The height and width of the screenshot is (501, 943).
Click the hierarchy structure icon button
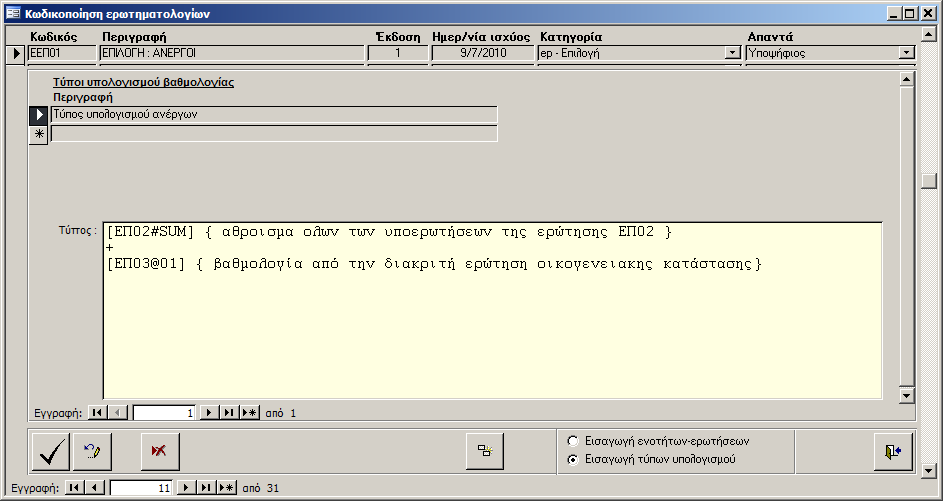point(485,452)
